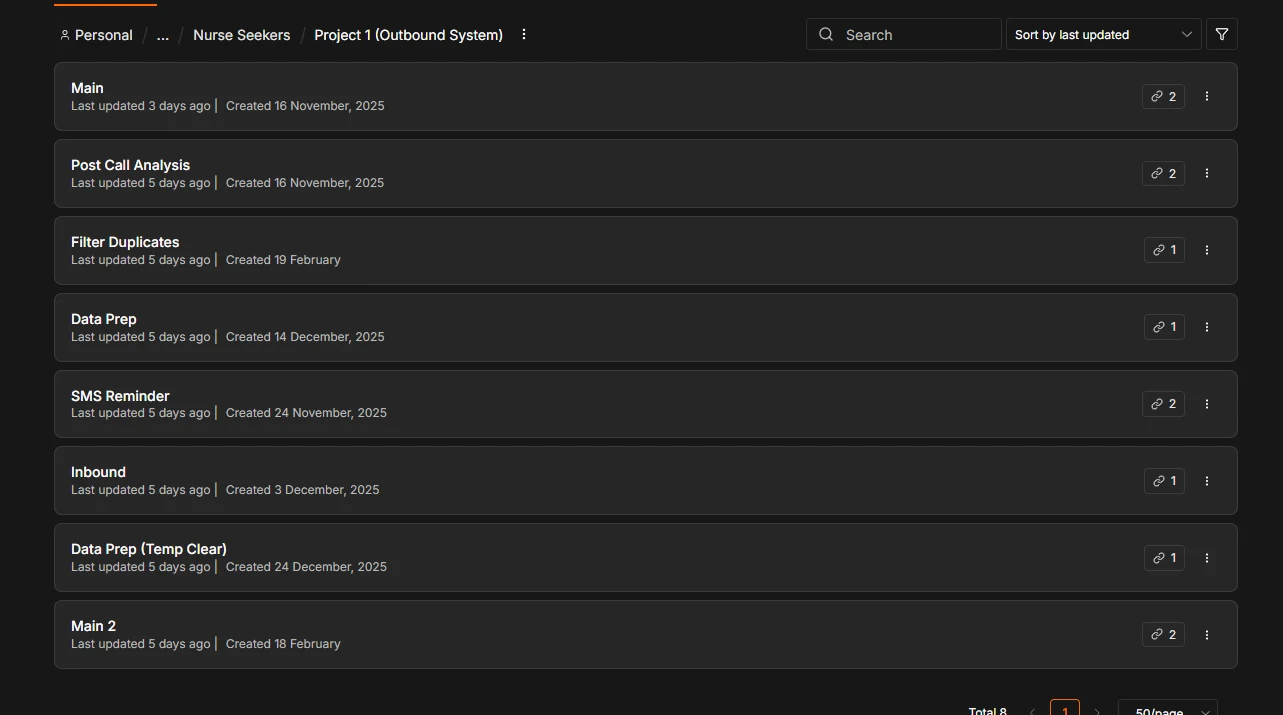1283x715 pixels.
Task: Click the link count badge on Main
Action: (1163, 96)
